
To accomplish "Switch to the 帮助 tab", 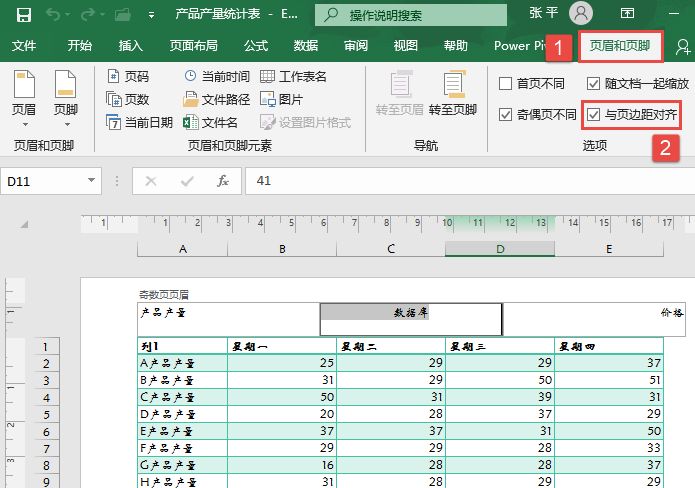I will pyautogui.click(x=456, y=46).
